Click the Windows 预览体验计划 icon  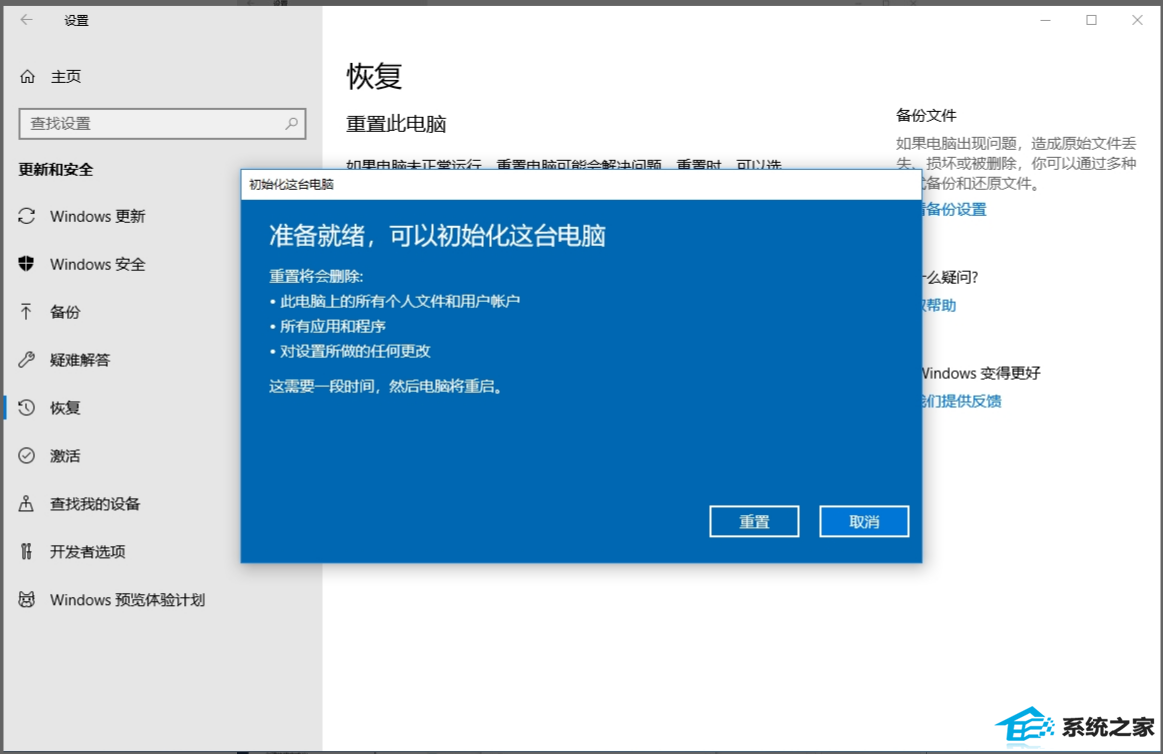tap(27, 599)
